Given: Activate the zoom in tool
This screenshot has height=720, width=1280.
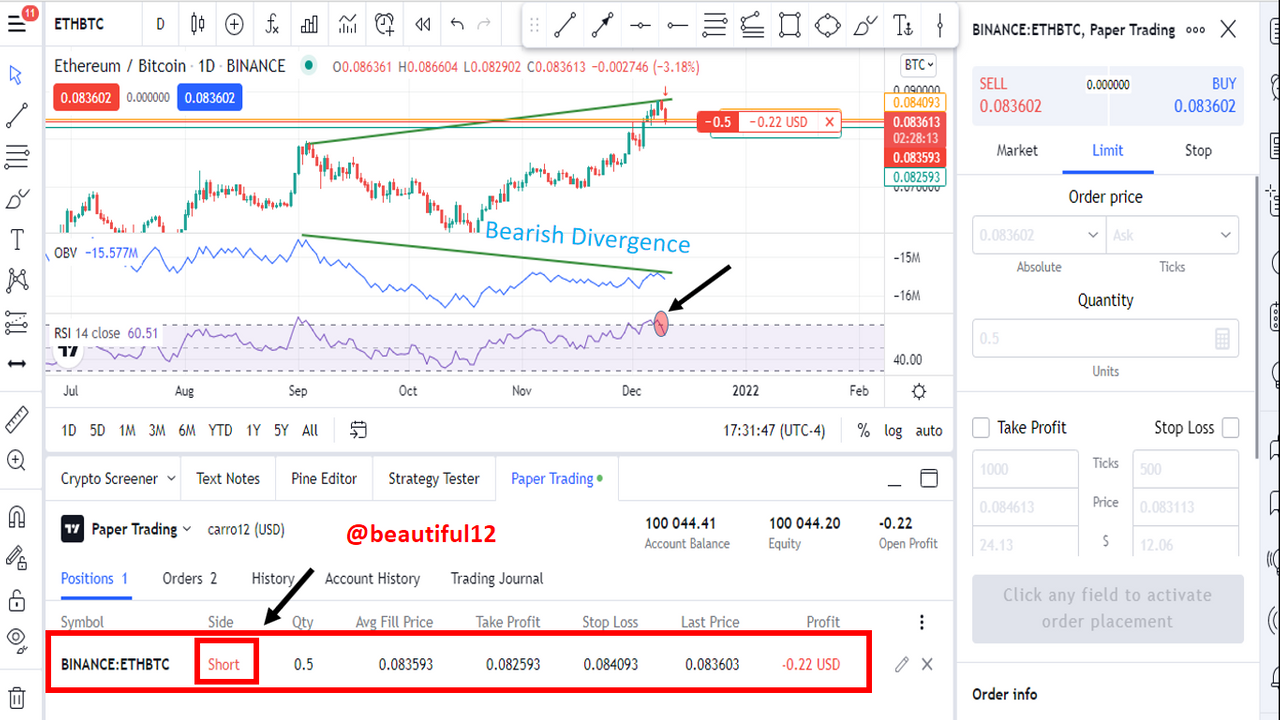Looking at the screenshot, I should 17,460.
